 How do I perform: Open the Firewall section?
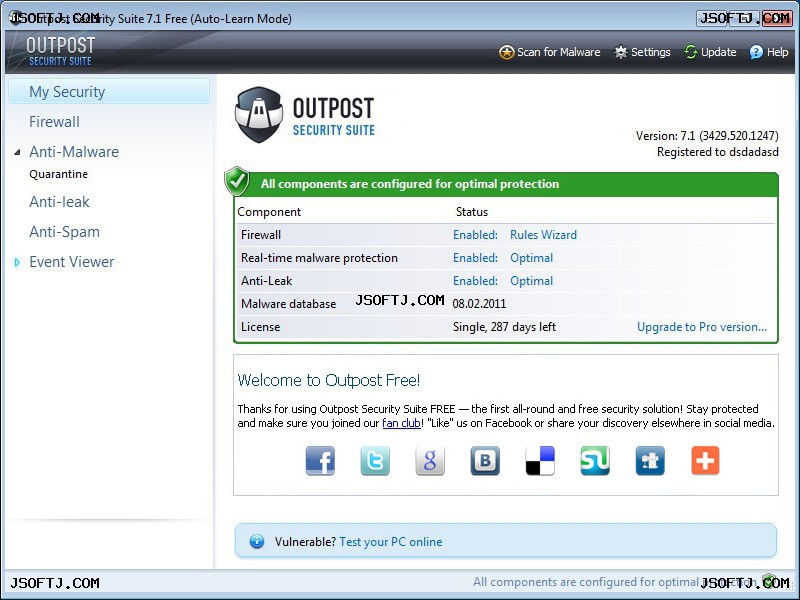pos(54,122)
